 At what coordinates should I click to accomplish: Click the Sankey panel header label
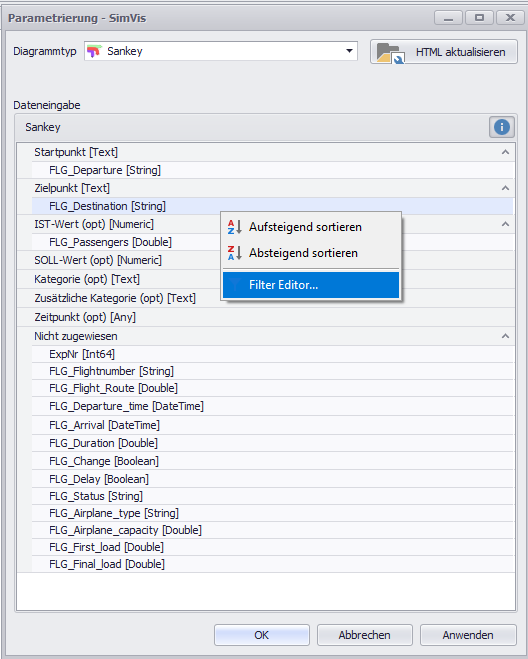[x=43, y=127]
